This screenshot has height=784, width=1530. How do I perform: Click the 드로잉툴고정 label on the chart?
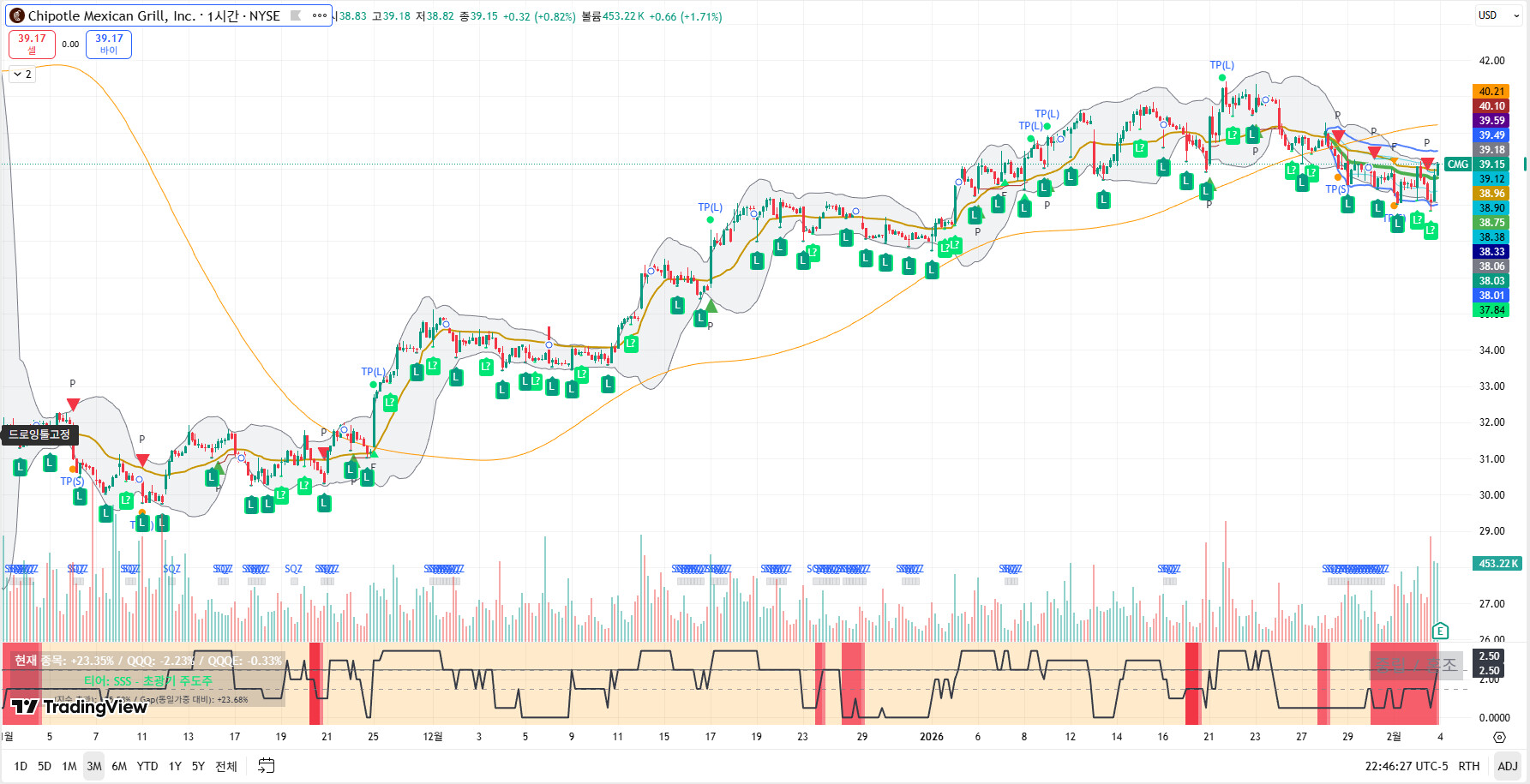point(39,435)
